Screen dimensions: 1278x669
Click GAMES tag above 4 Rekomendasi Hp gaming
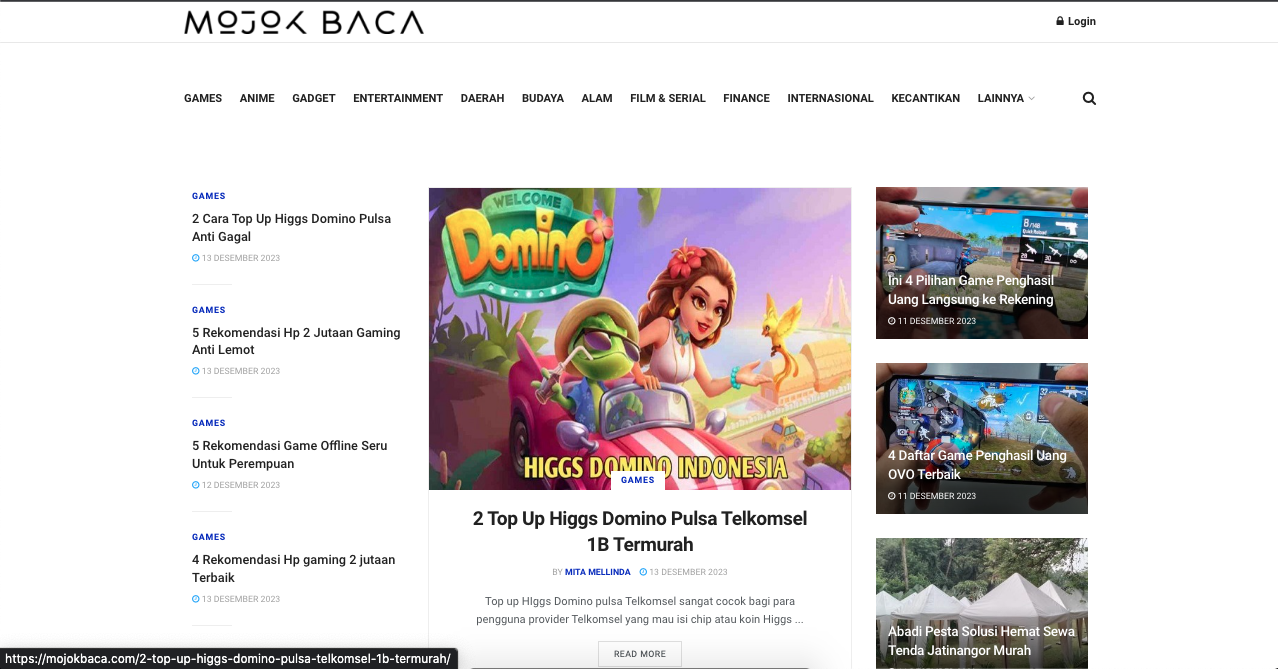click(209, 537)
